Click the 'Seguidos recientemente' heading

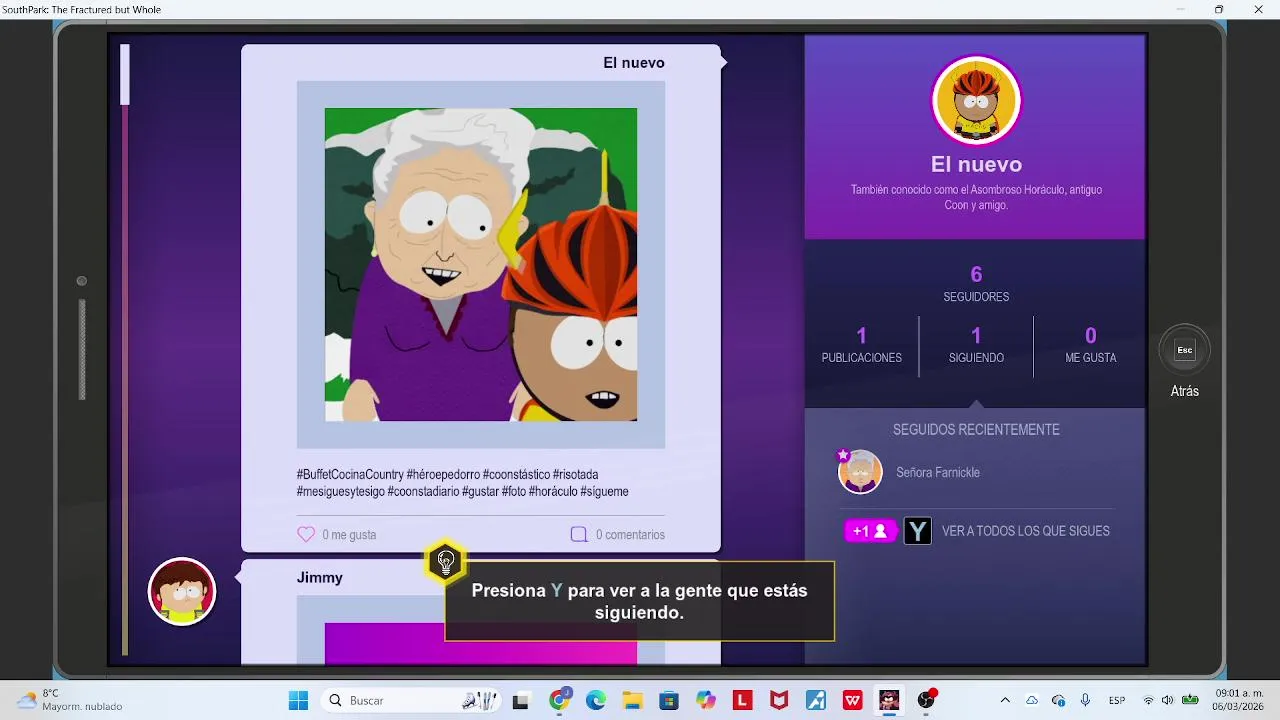[x=976, y=430]
